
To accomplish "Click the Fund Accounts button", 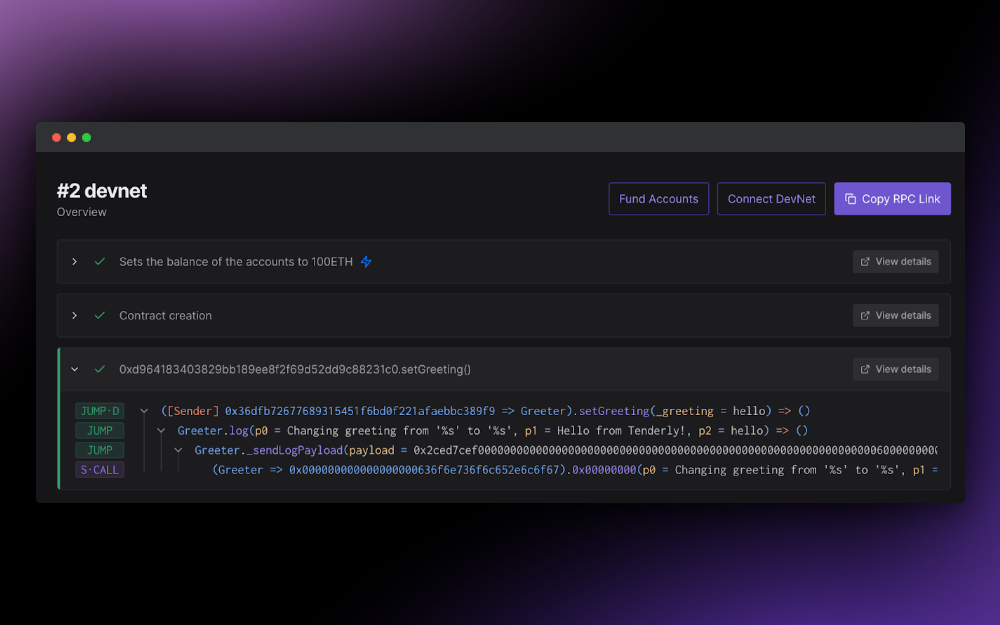I will pos(658,198).
